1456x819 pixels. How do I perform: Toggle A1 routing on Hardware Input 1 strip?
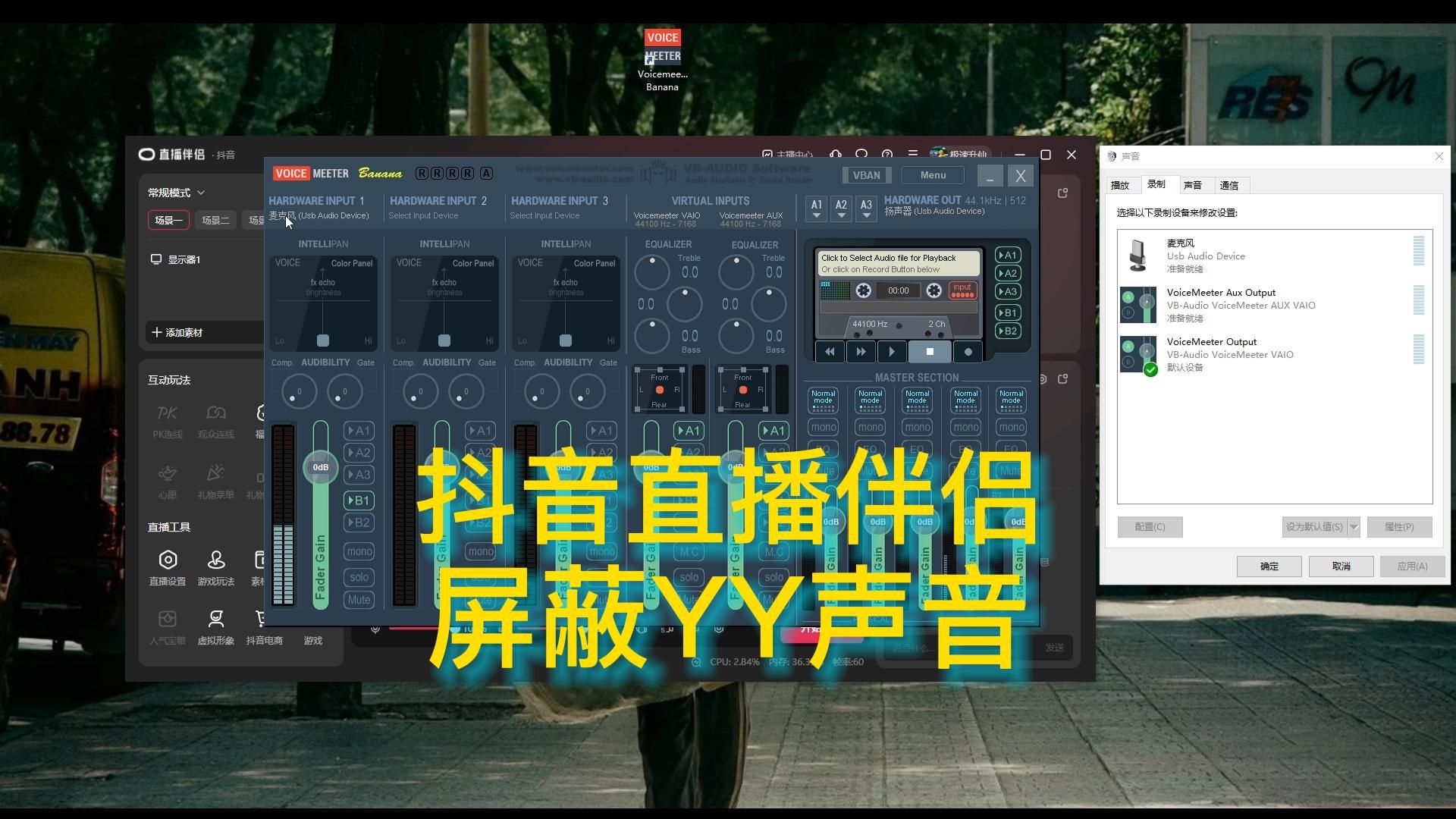point(359,431)
